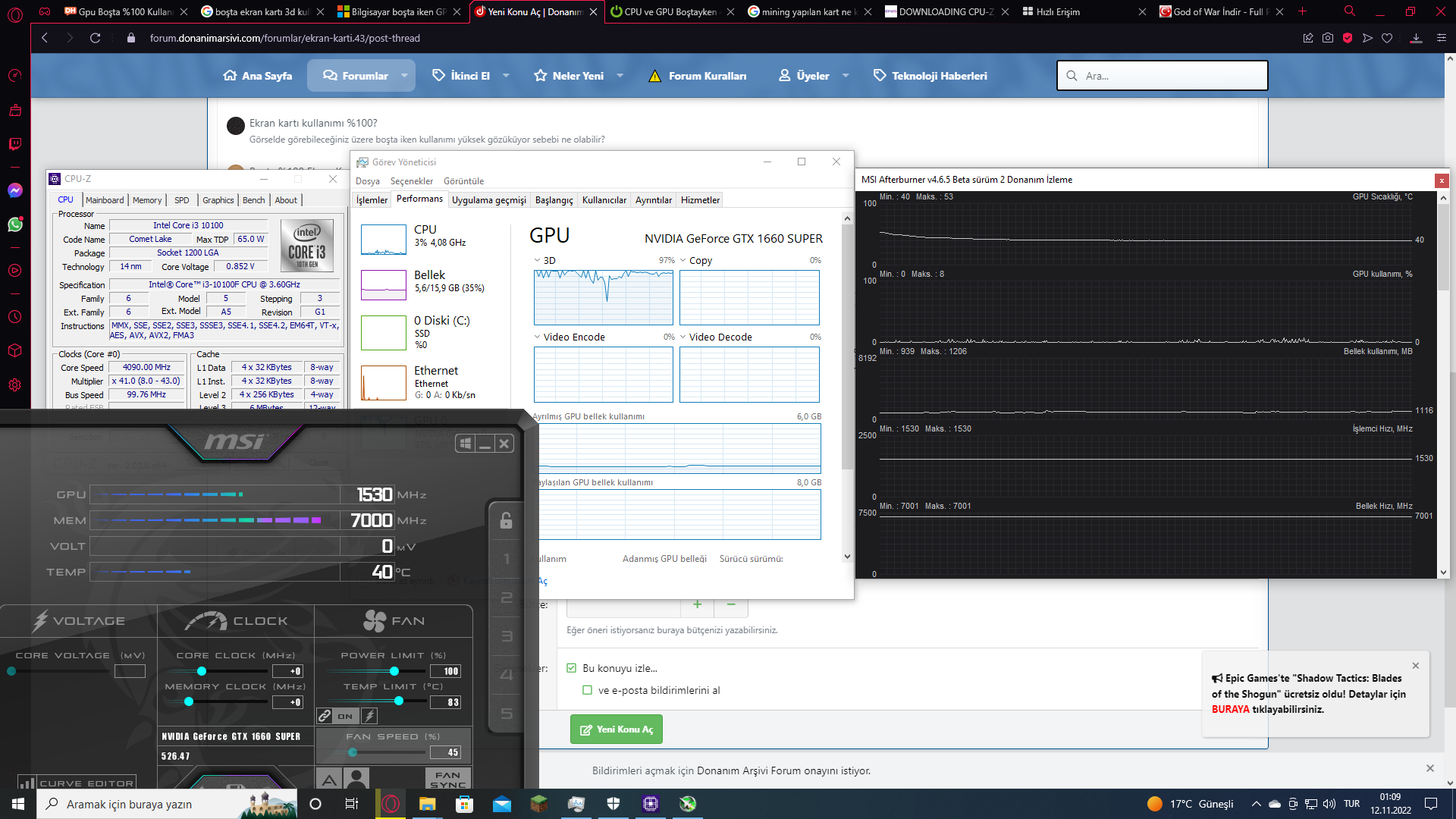Click the Opera tab search magnifier icon

1350,11
